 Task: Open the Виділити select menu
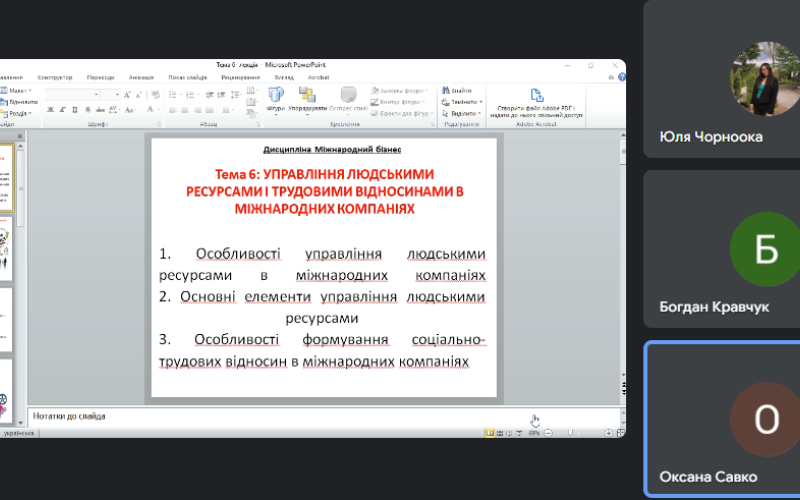tap(461, 113)
